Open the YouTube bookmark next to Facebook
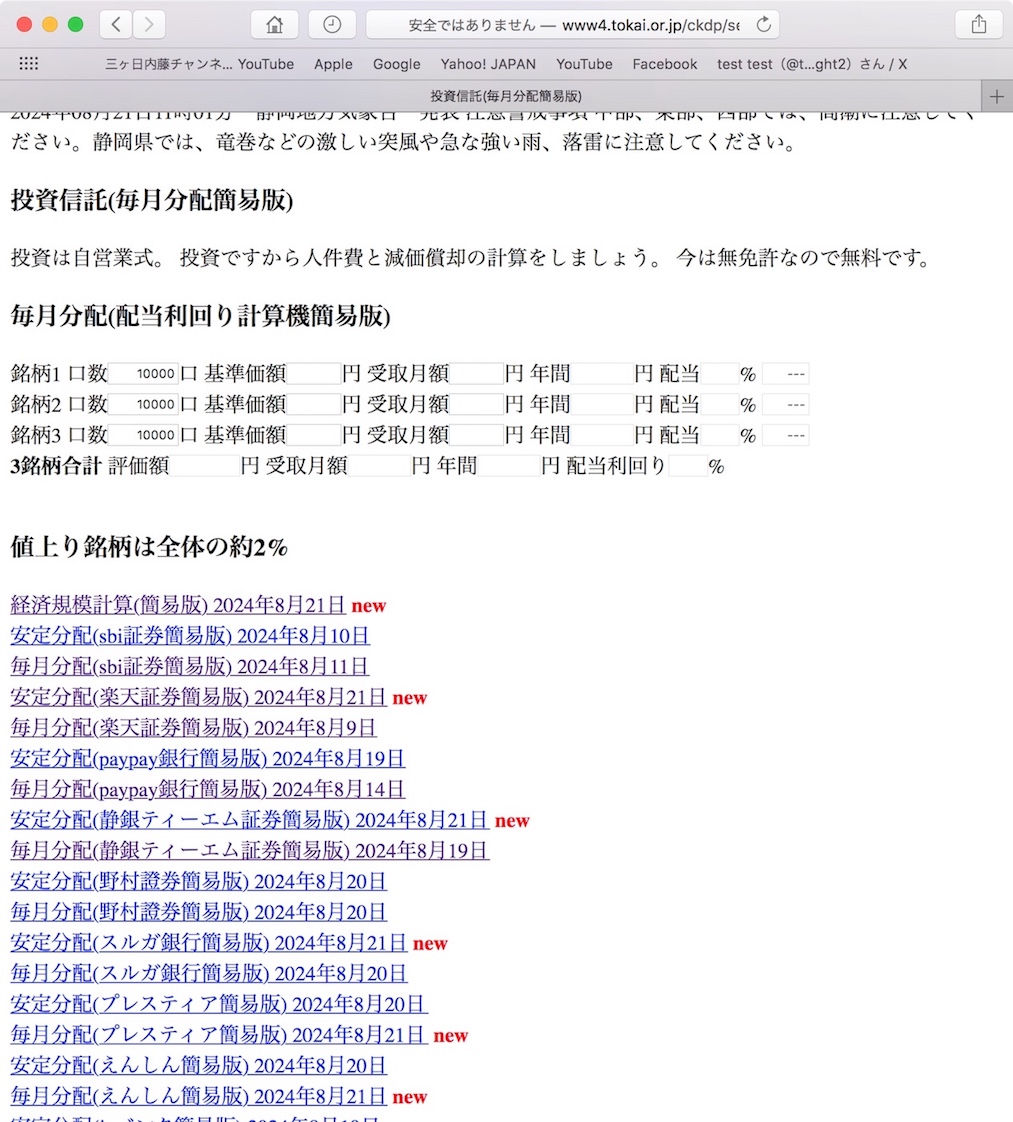The width and height of the screenshot is (1013, 1122). tap(584, 64)
